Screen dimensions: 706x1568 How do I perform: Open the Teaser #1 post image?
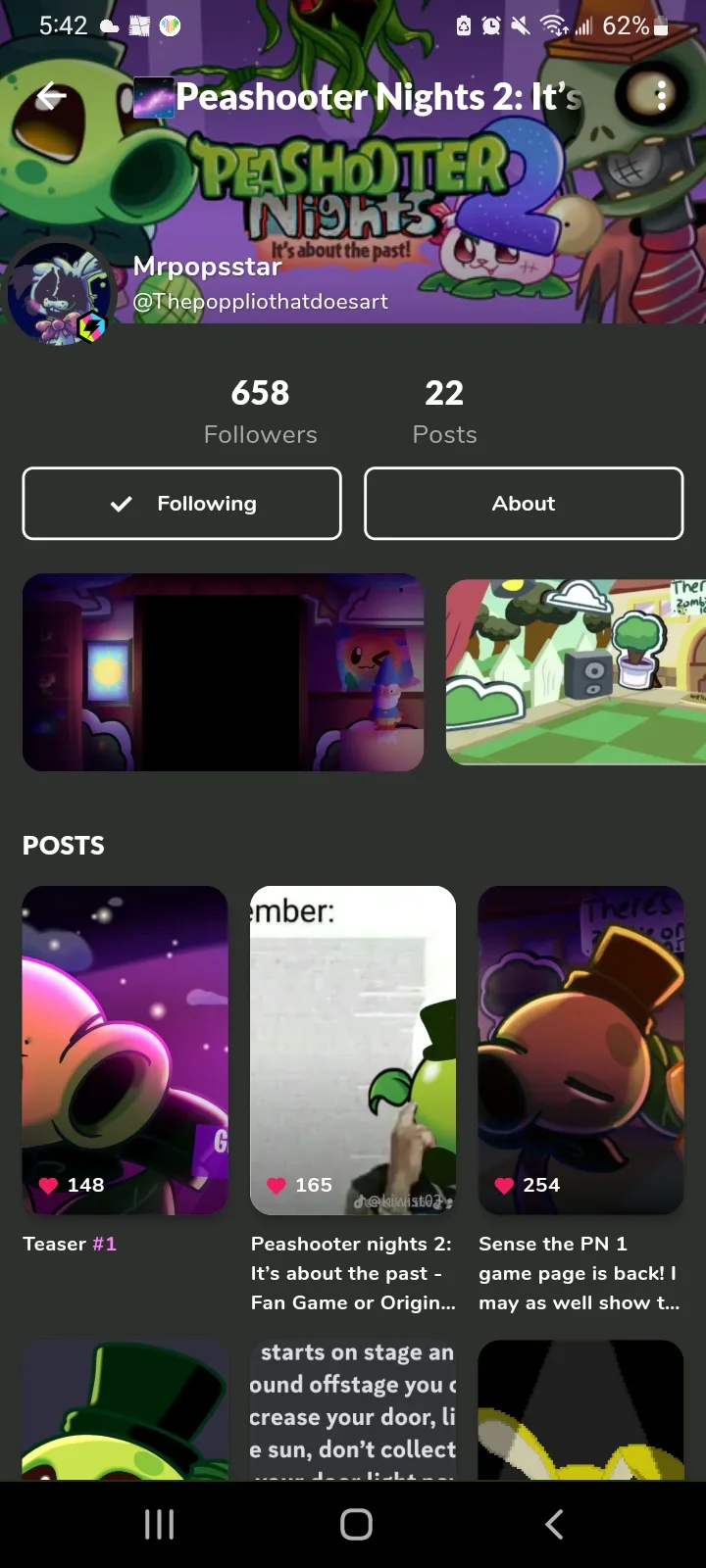(x=126, y=1051)
